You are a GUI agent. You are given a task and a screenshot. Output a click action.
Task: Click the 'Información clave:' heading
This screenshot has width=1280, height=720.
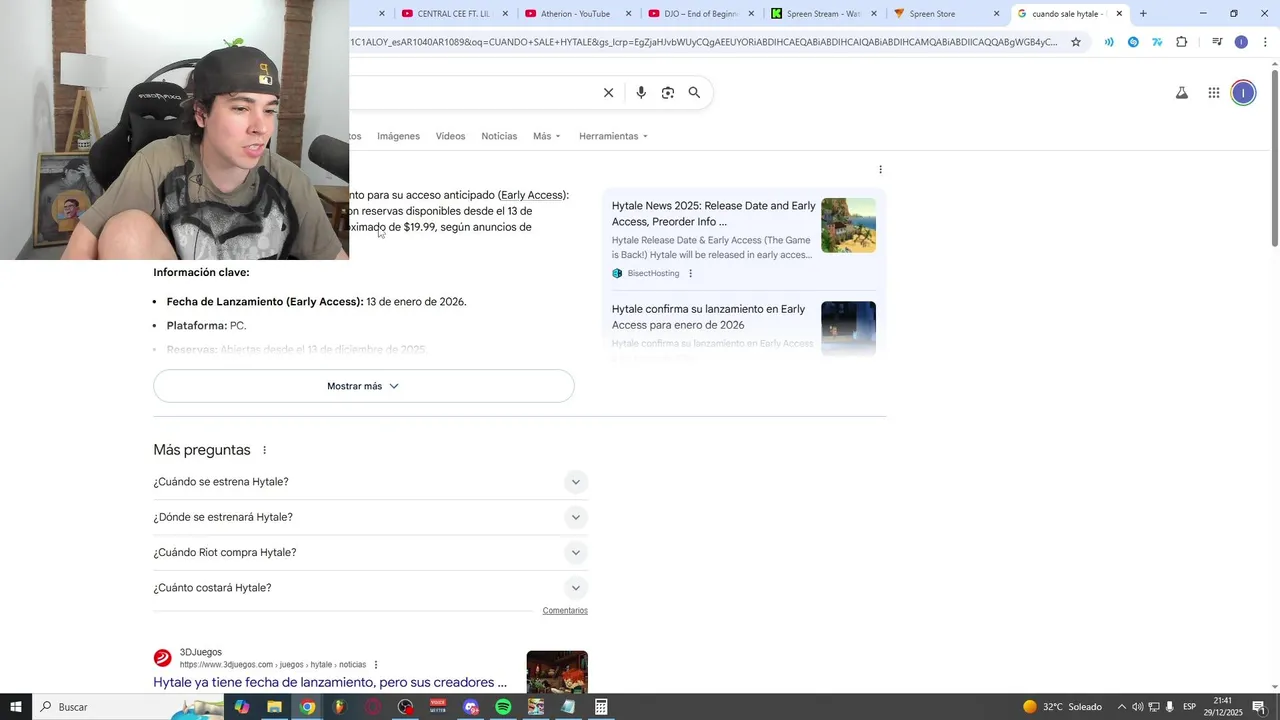tap(201, 272)
